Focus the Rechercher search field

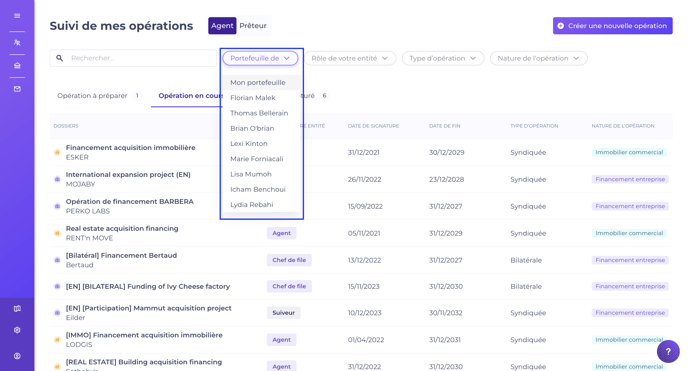pos(133,58)
